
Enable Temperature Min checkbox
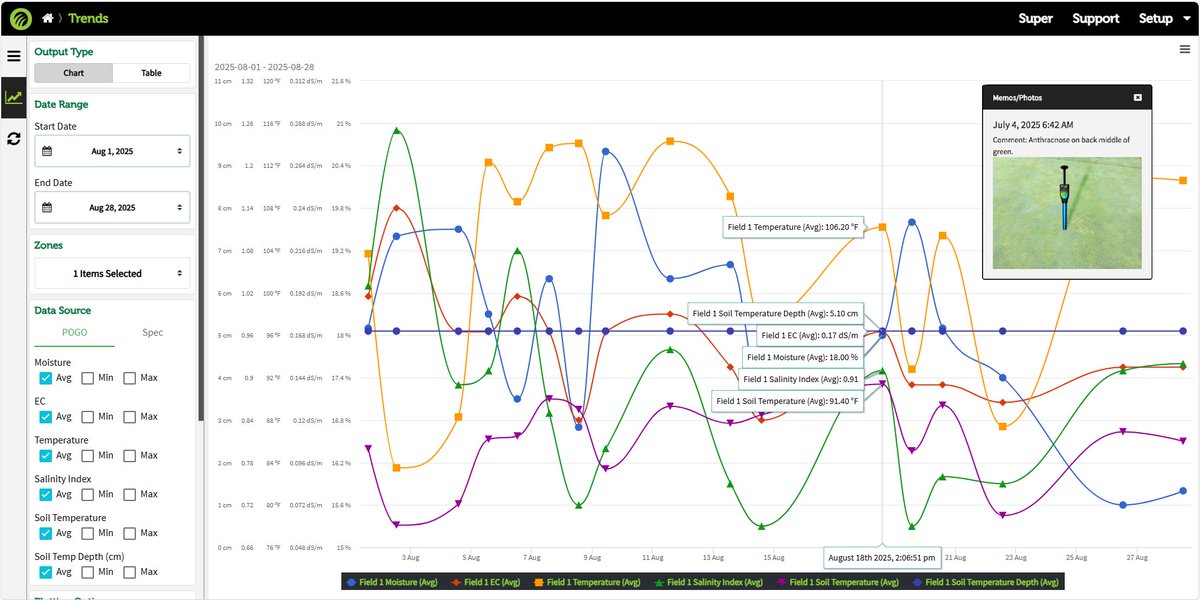[x=87, y=456]
